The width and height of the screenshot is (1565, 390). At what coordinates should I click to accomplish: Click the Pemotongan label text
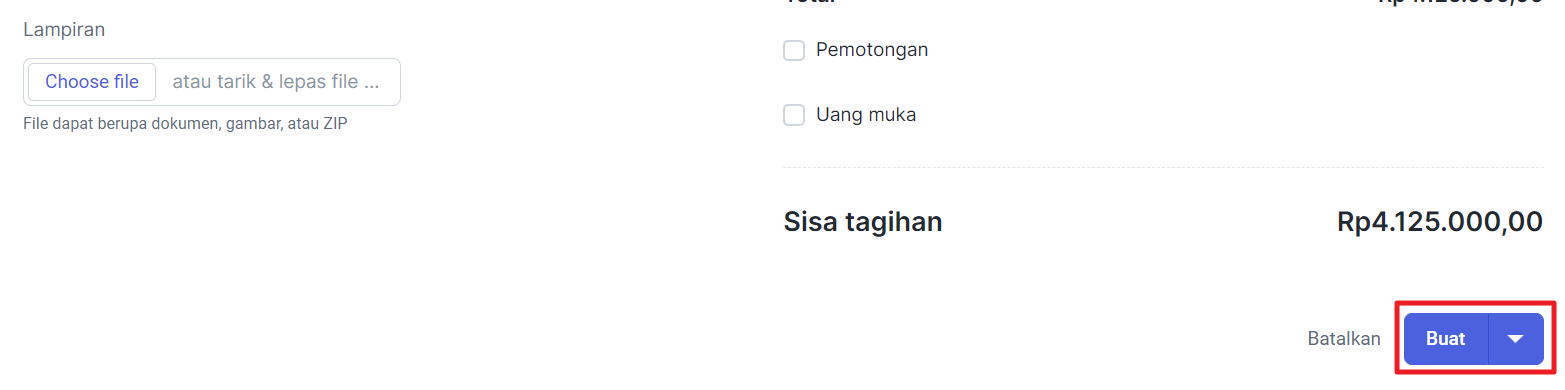pyautogui.click(x=872, y=50)
